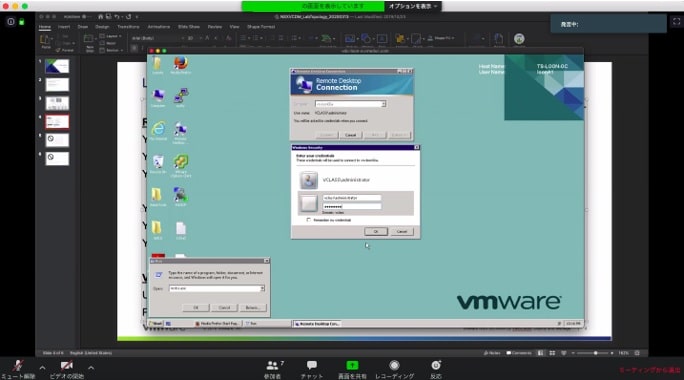The width and height of the screenshot is (684, 380).
Task: Click Cancel in Windows Security dialog
Action: [x=402, y=231]
